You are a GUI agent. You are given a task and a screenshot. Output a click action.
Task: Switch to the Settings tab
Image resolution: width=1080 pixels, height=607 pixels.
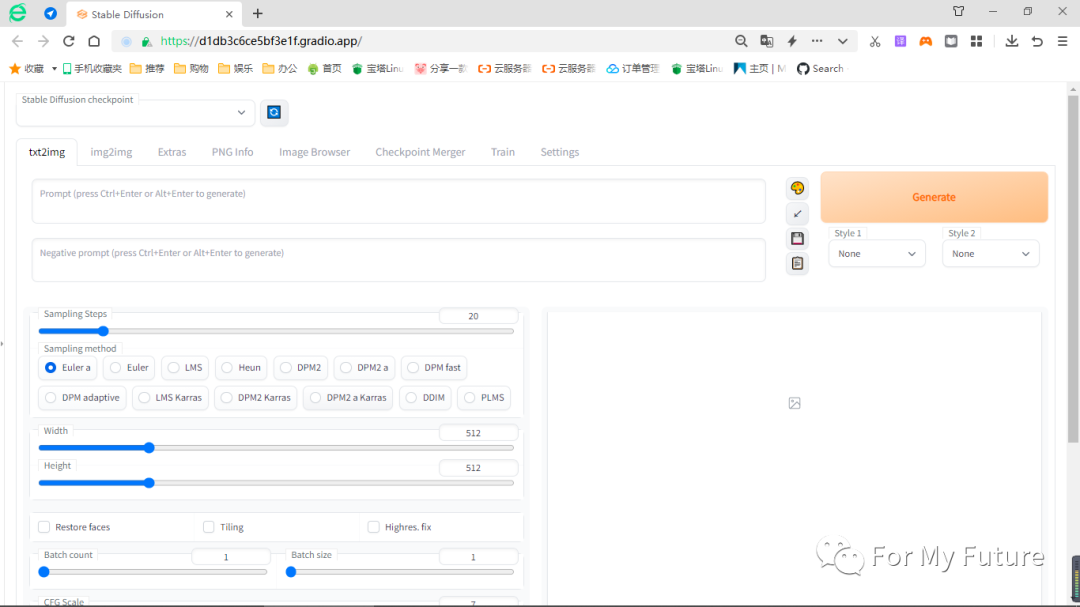[559, 152]
